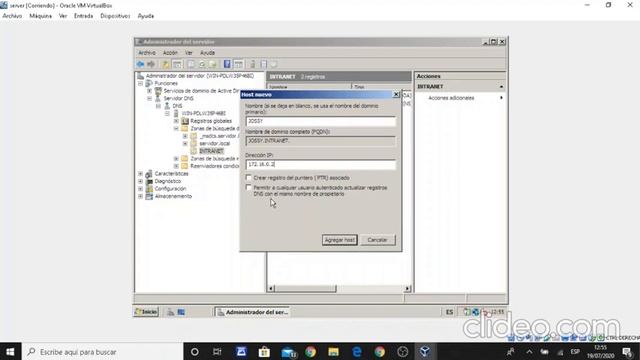The image size is (640, 360).
Task: Expand the Almacenamiento tree node
Action: (140, 196)
